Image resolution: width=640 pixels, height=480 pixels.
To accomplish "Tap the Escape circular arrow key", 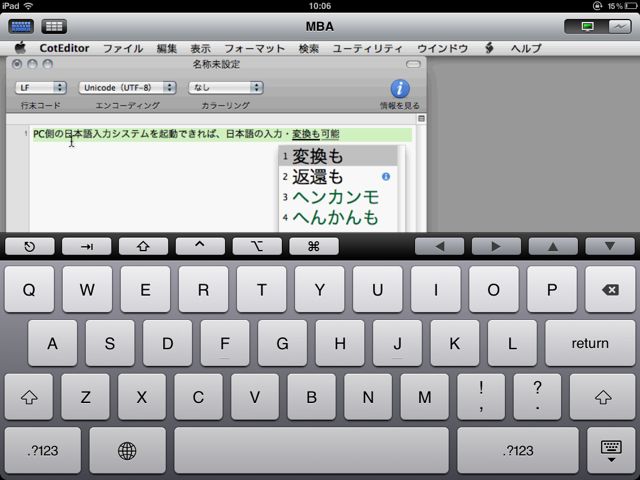I will tap(29, 247).
